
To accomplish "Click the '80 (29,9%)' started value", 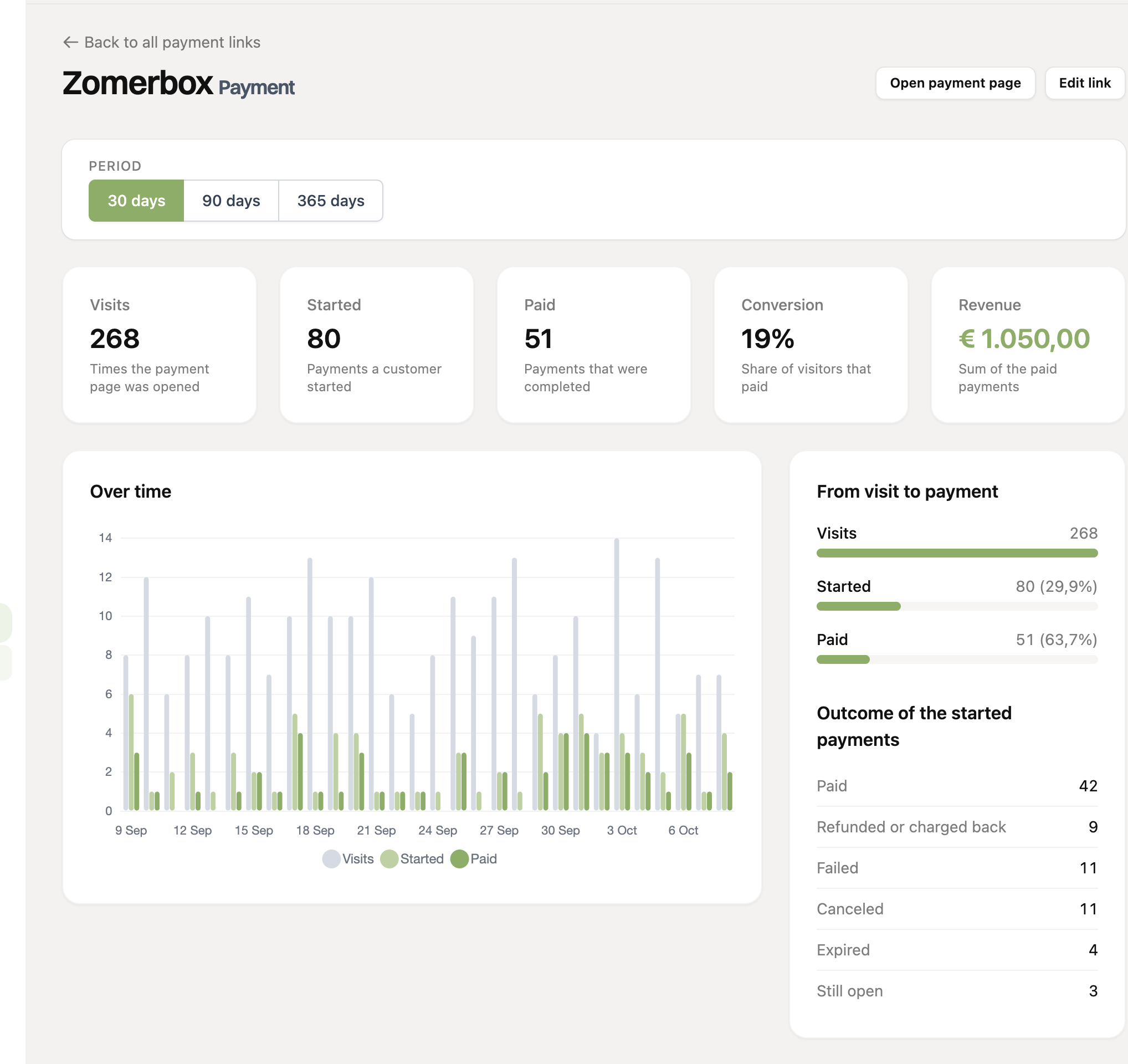I will coord(1056,586).
